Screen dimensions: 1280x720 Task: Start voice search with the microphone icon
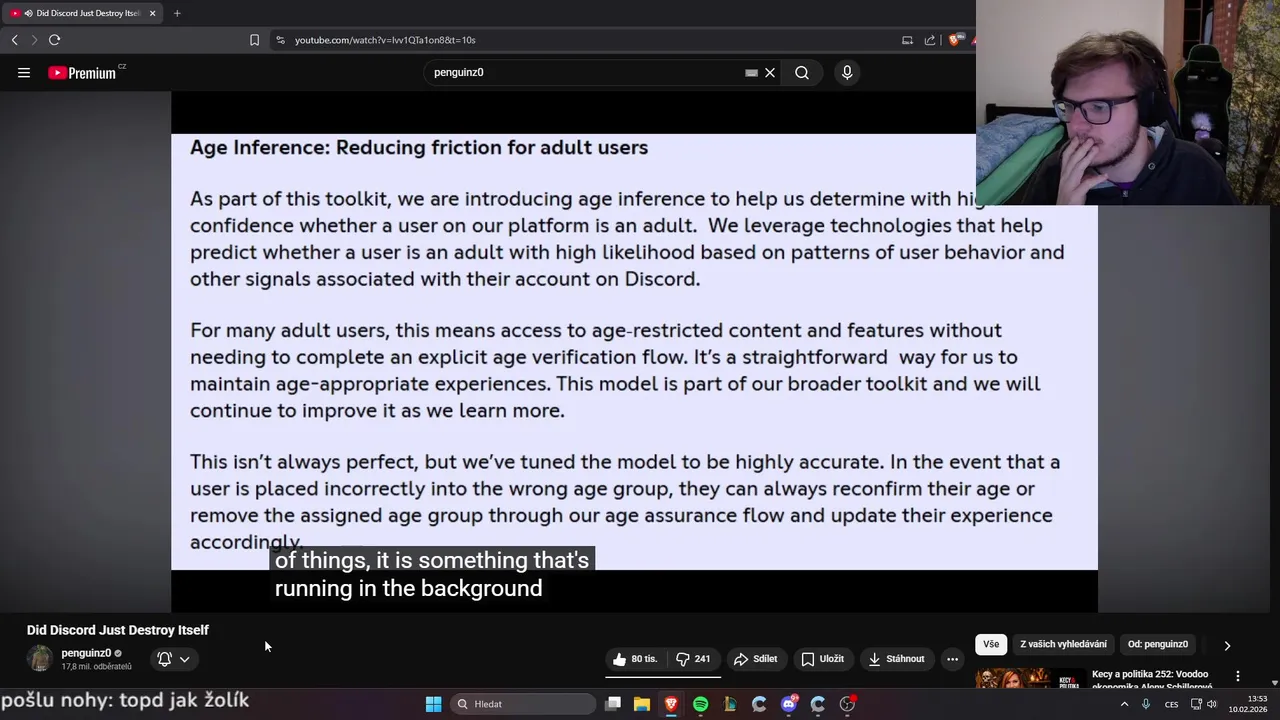[x=847, y=72]
